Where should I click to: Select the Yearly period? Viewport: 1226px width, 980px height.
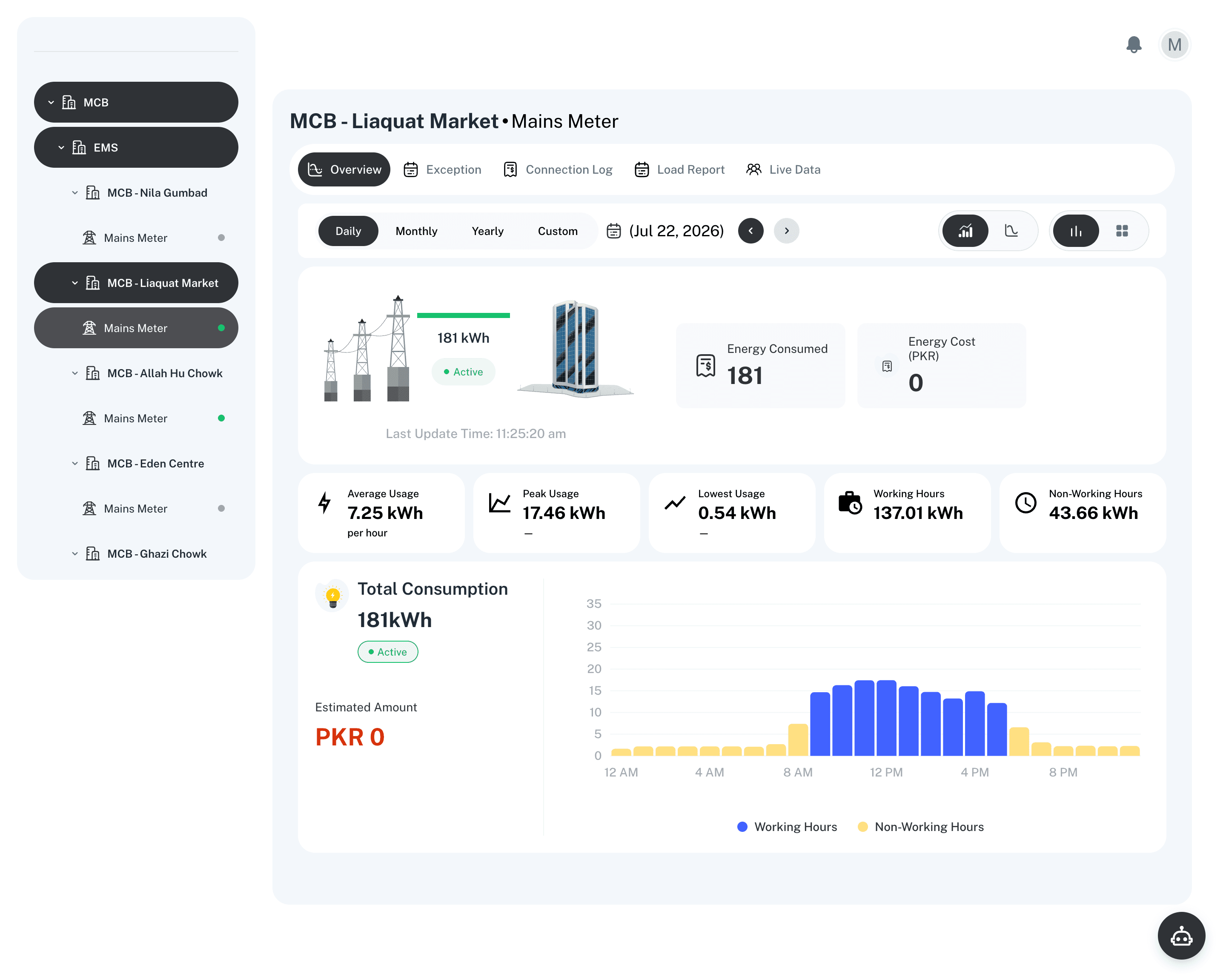point(487,231)
